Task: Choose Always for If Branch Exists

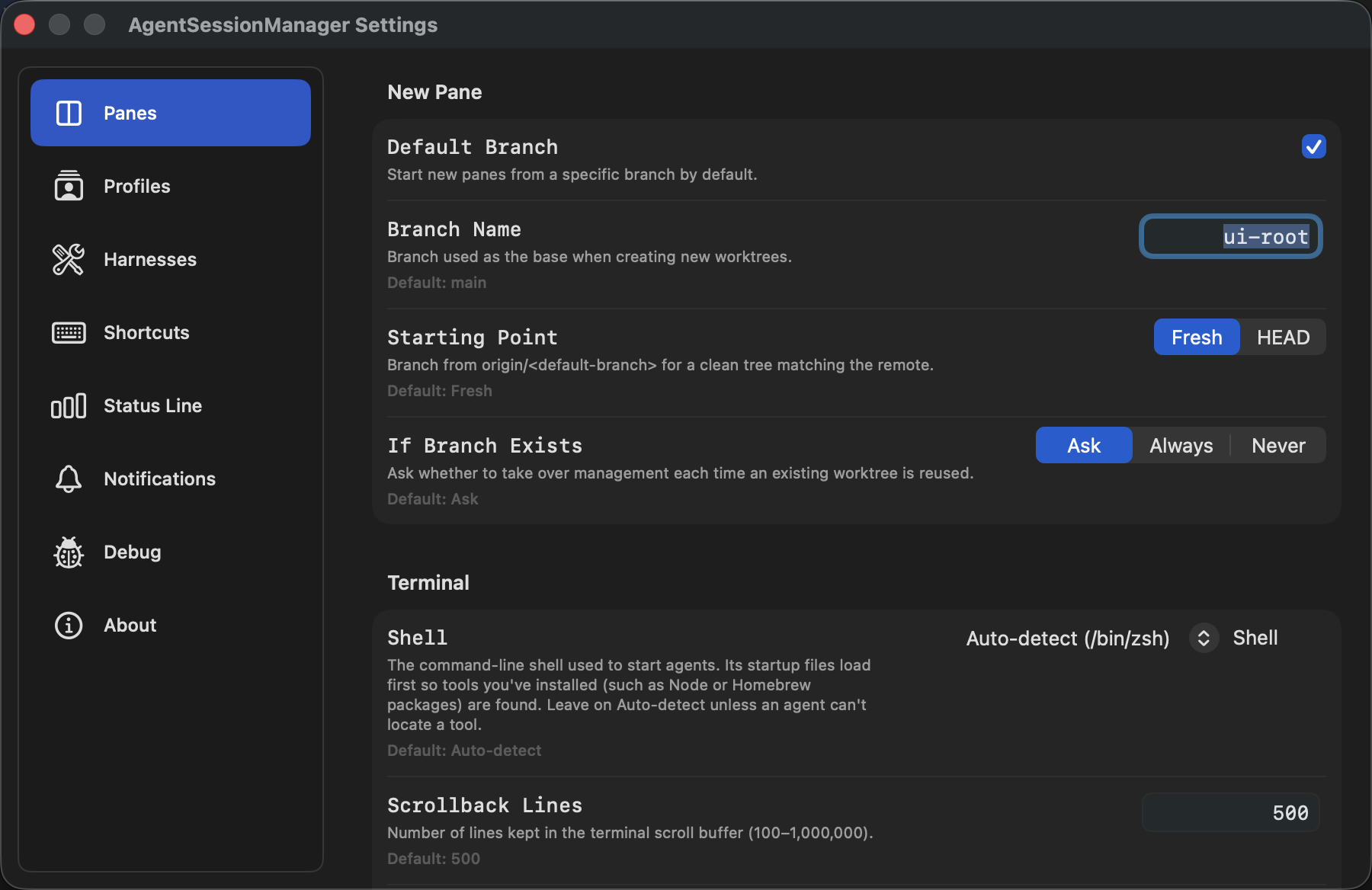Action: pyautogui.click(x=1181, y=445)
